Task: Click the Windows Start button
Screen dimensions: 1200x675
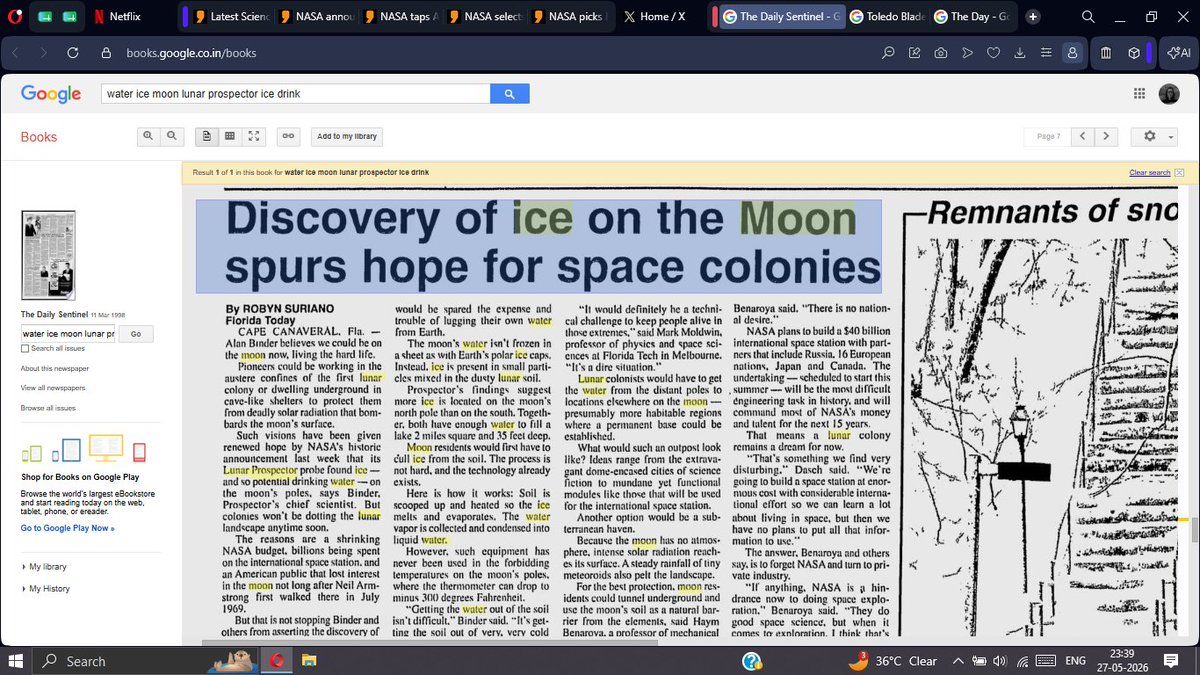Action: point(17,661)
